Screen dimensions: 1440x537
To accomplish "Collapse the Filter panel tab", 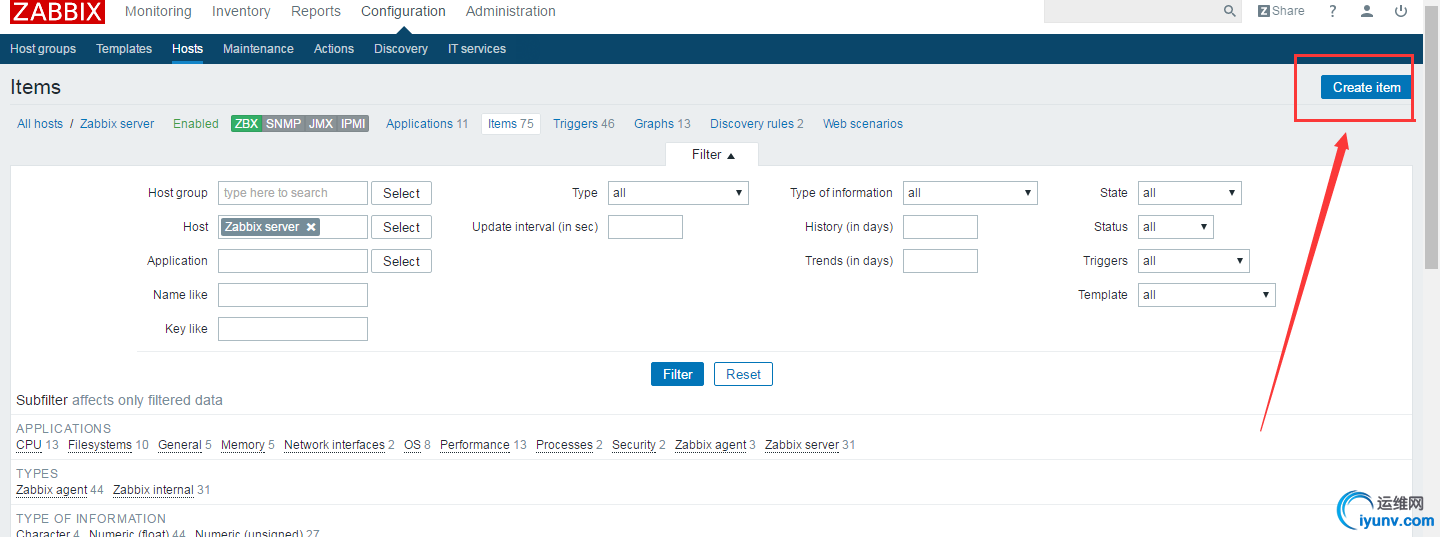I will pyautogui.click(x=713, y=155).
